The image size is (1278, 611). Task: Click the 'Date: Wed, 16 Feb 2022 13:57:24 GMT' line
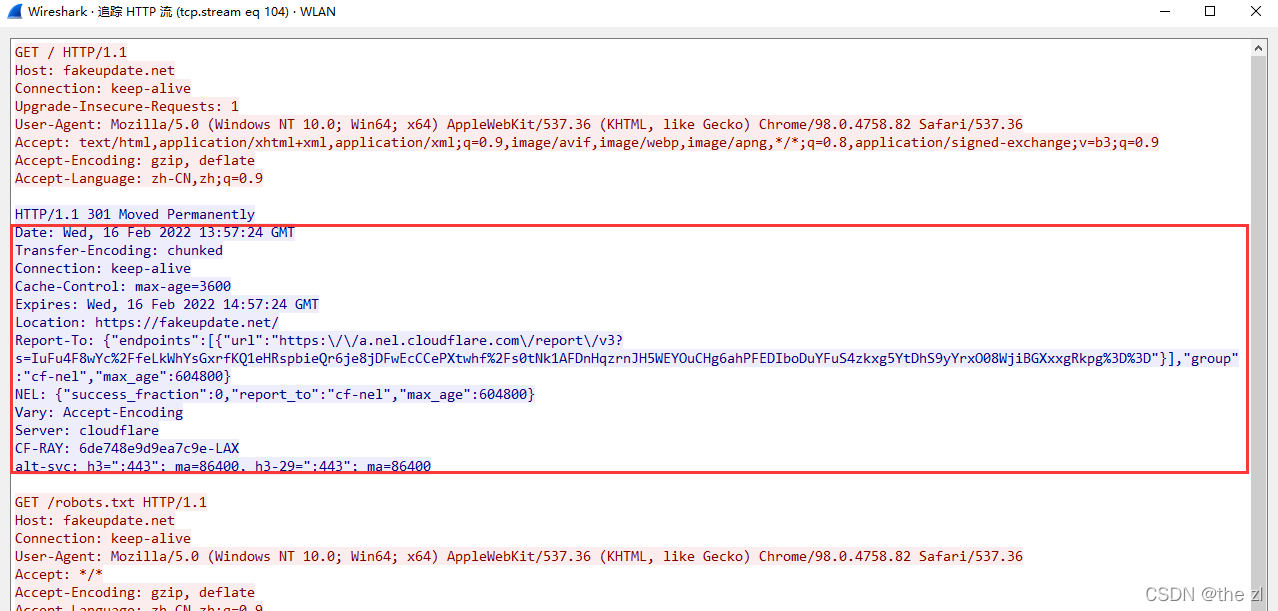tap(155, 232)
